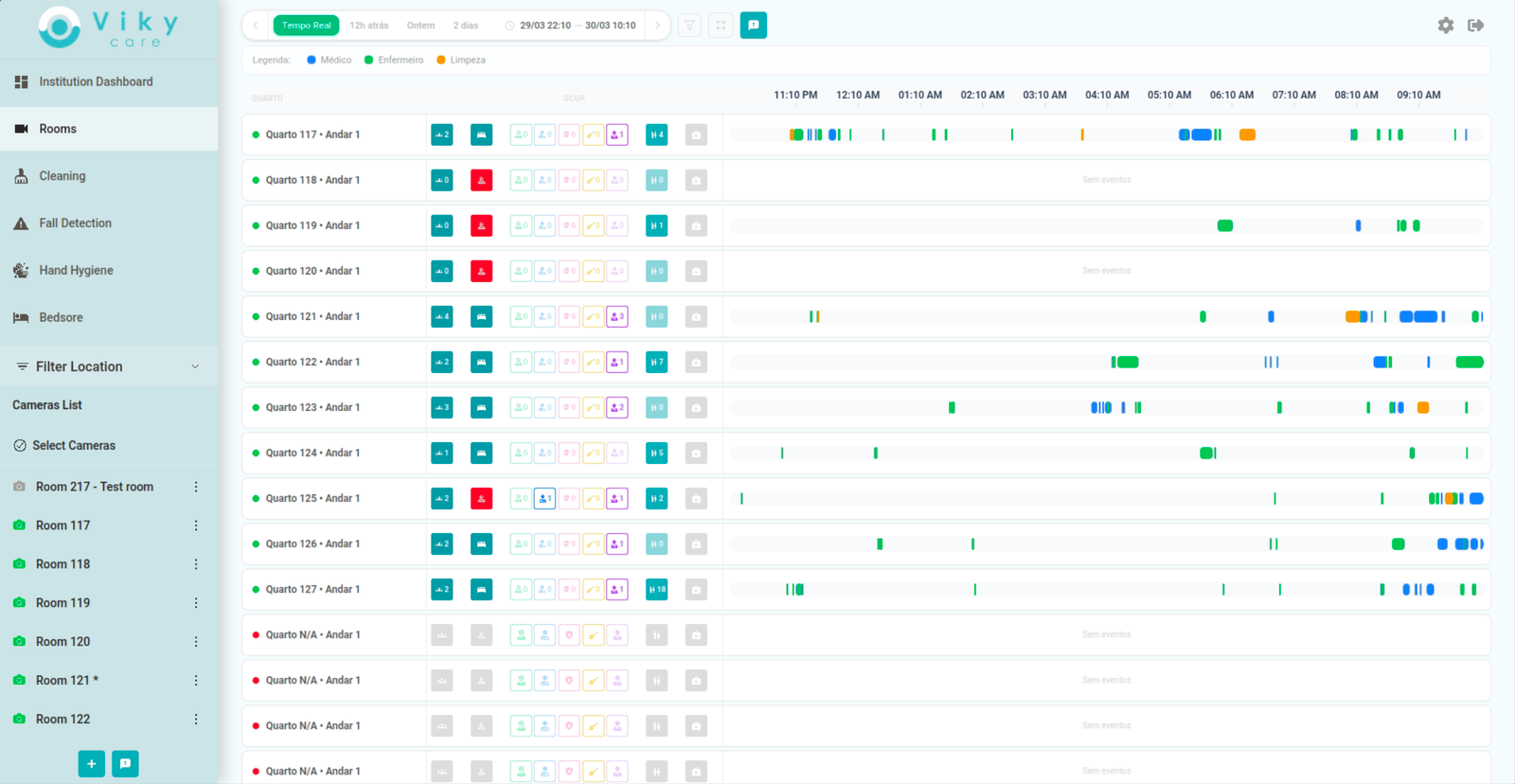
Task: Click the red alert icon for Quarto 125
Action: pyautogui.click(x=481, y=498)
